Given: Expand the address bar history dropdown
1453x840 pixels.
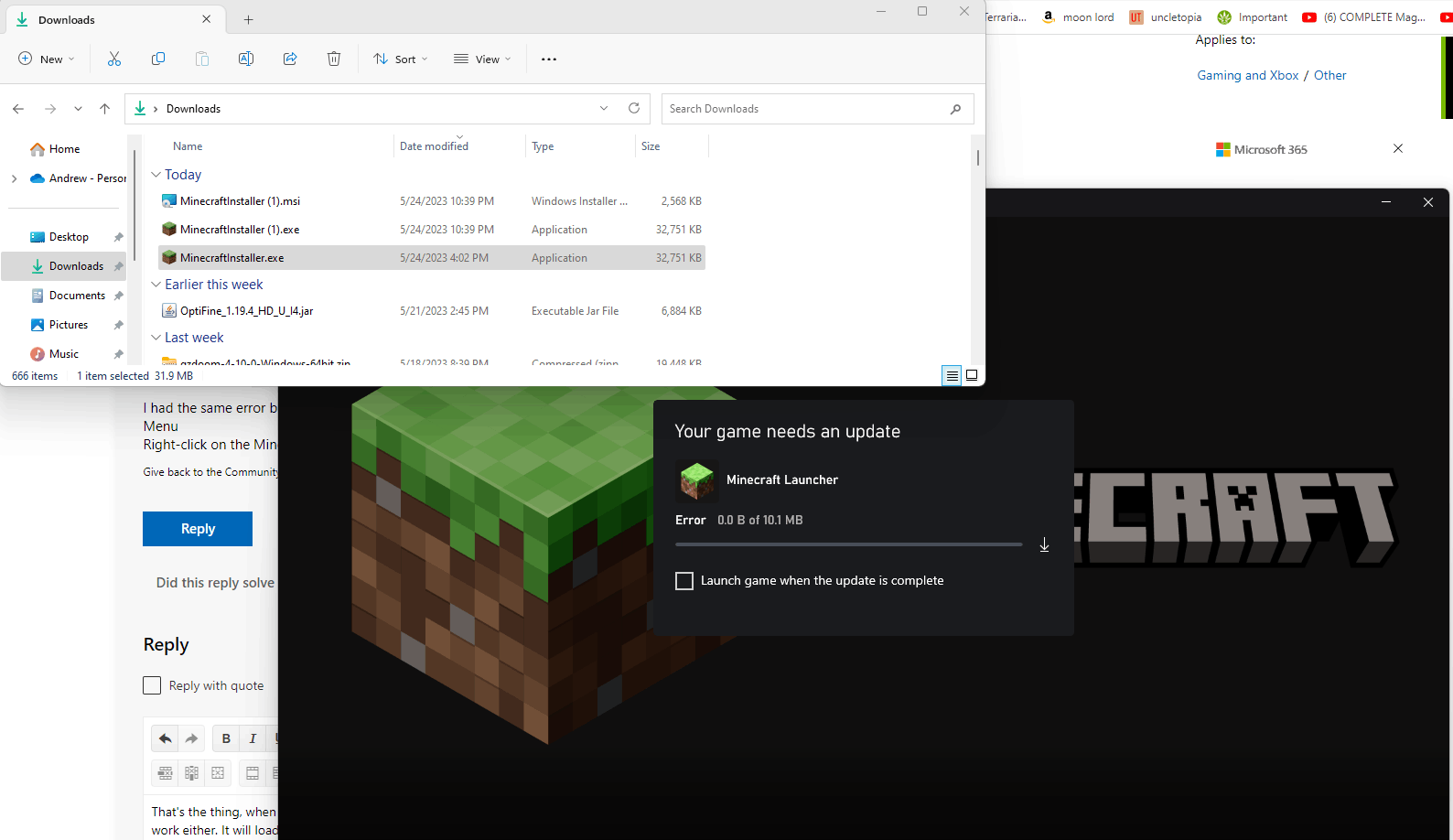Looking at the screenshot, I should pyautogui.click(x=604, y=108).
